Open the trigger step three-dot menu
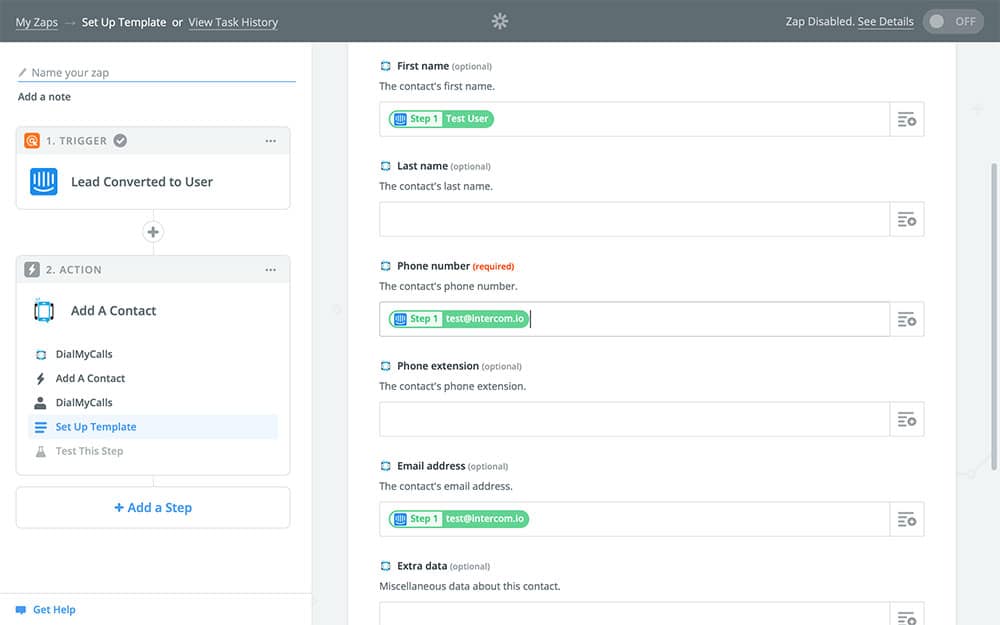 click(x=270, y=141)
